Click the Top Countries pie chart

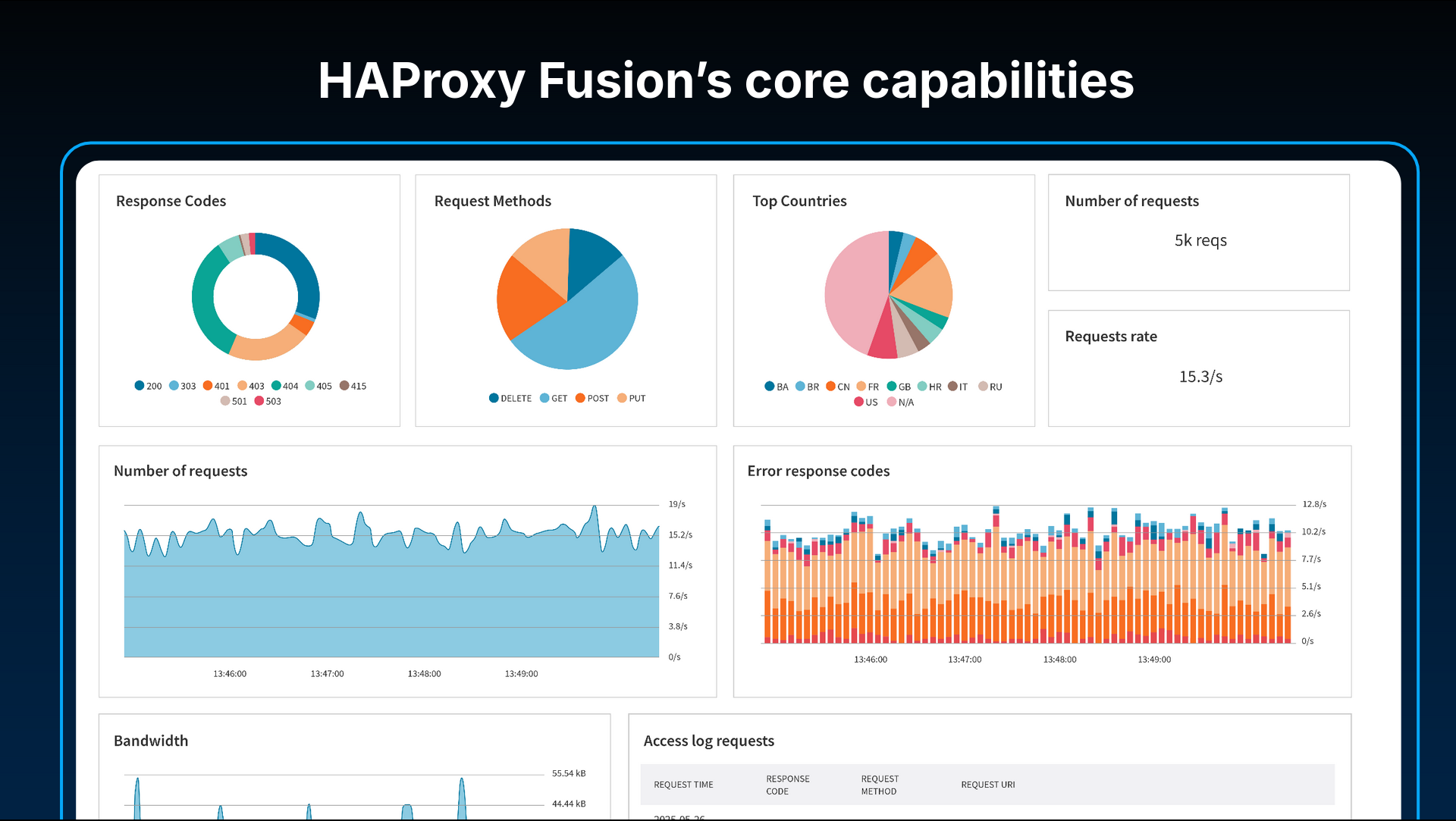888,295
